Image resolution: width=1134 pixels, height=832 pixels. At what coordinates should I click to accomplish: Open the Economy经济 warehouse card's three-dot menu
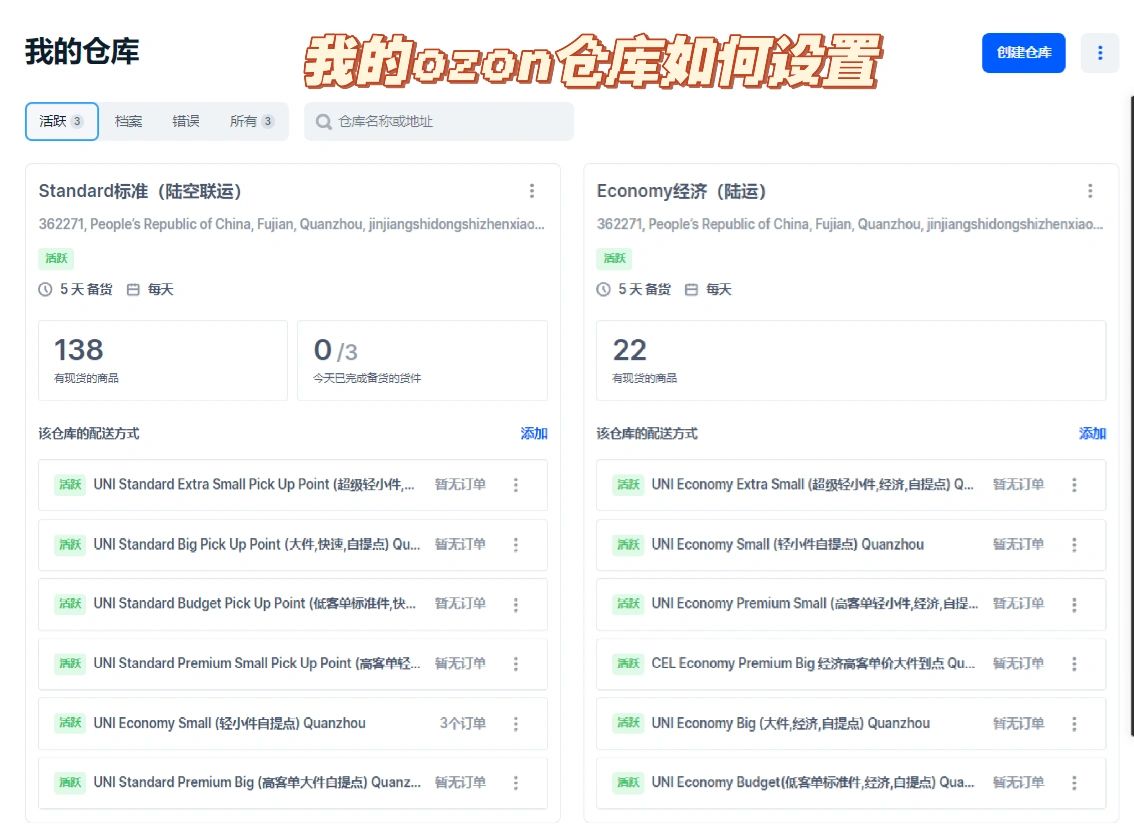click(1090, 191)
